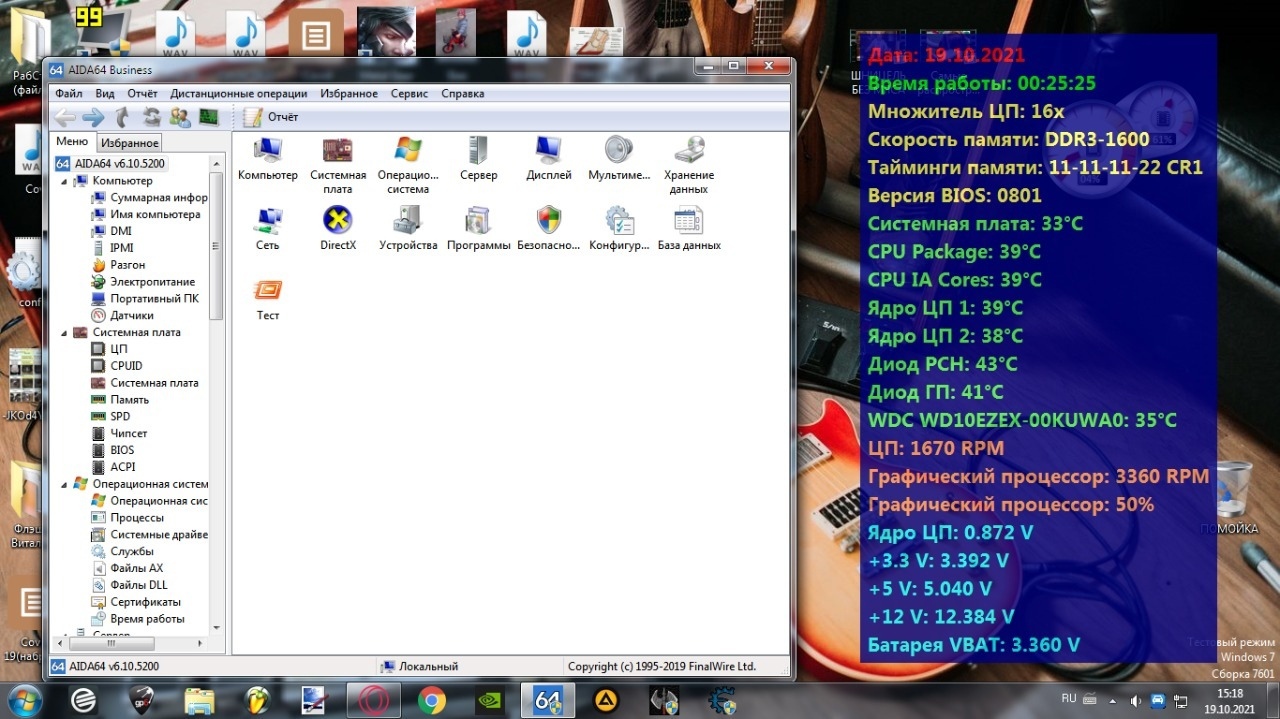Collapse the Компьютер tree node

pos(66,181)
